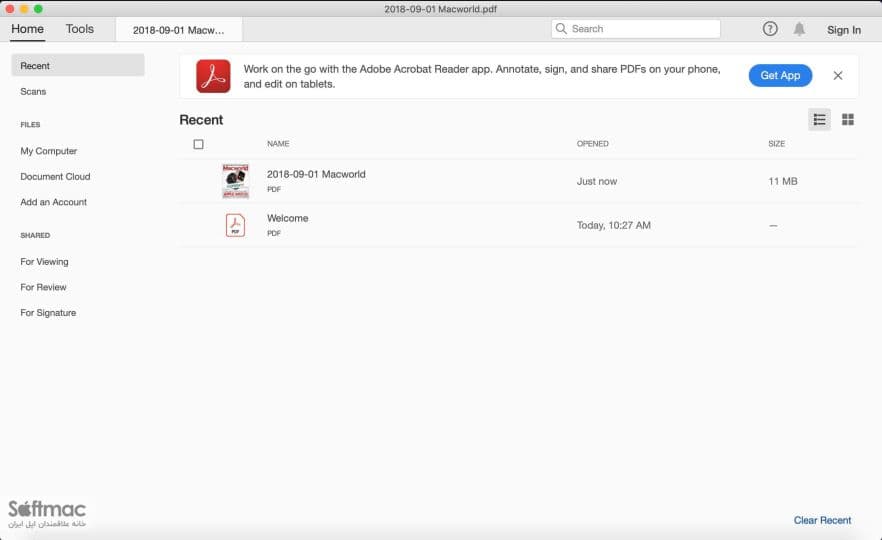882x540 pixels.
Task: Click into the Search field
Action: pyautogui.click(x=636, y=29)
